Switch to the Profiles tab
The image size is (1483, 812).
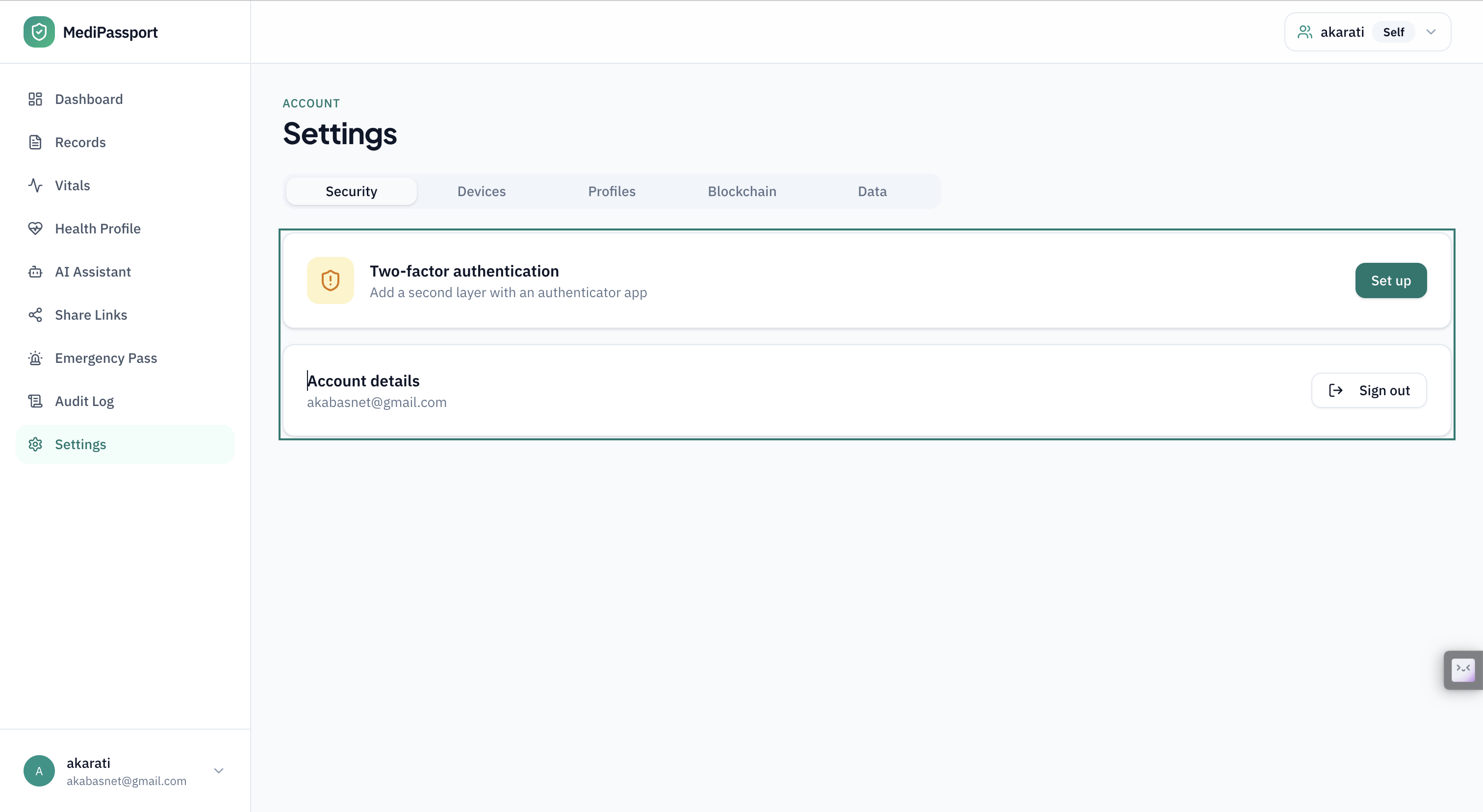tap(612, 191)
